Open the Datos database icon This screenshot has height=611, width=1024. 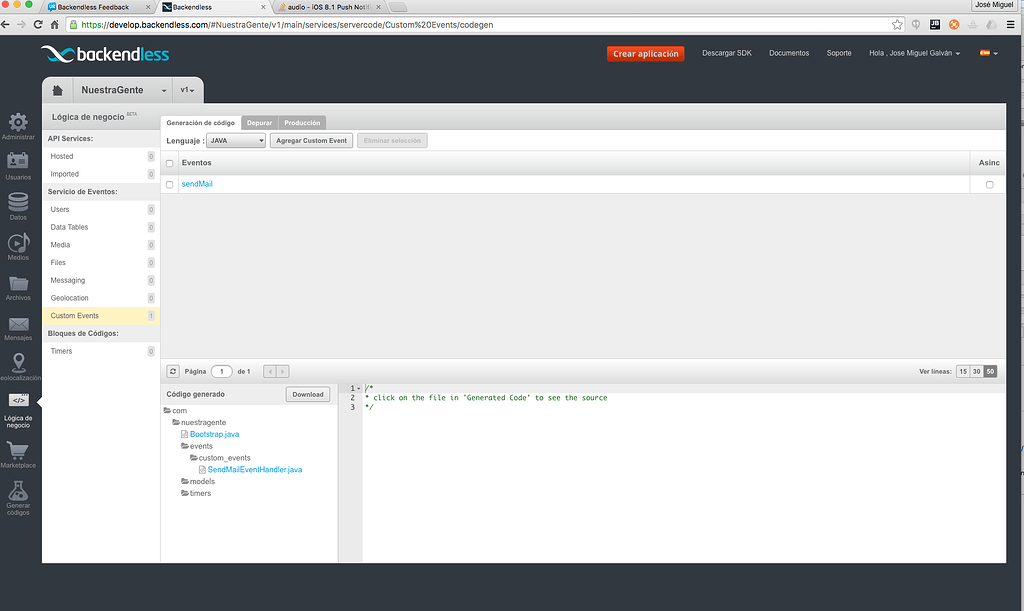click(18, 201)
